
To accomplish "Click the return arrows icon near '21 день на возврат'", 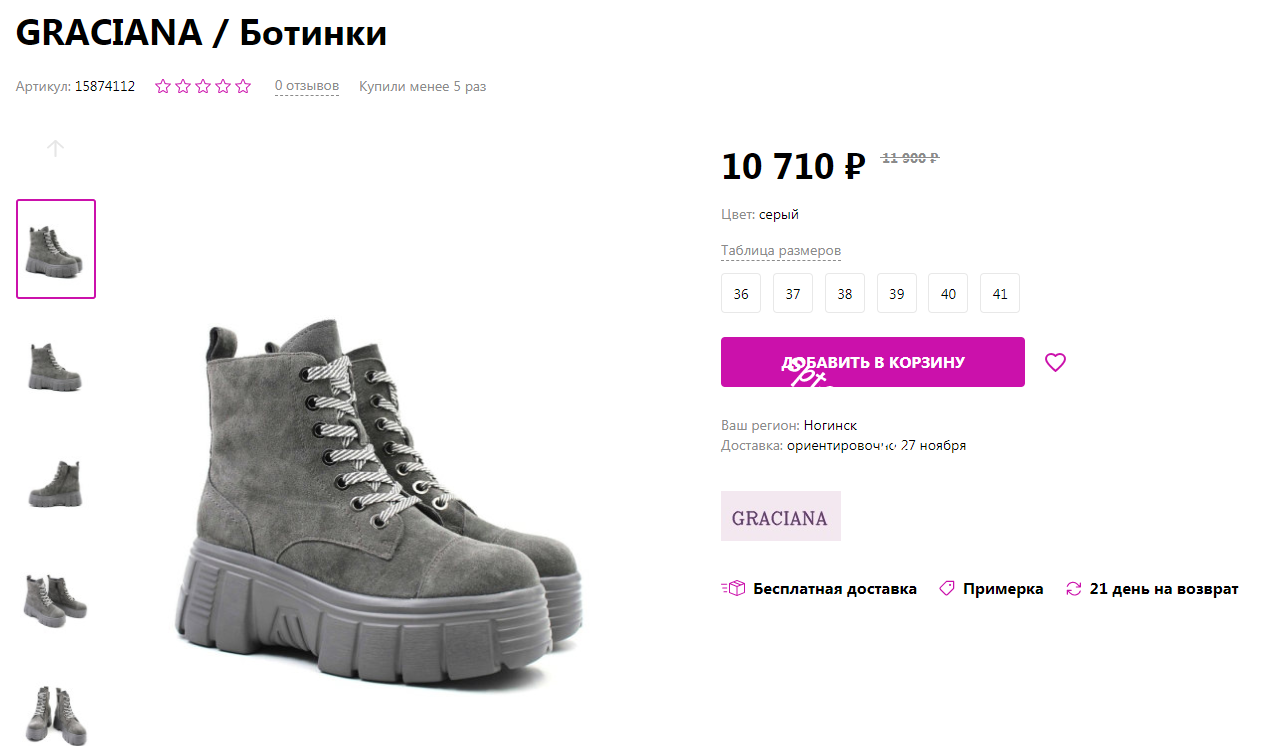I will [1075, 588].
